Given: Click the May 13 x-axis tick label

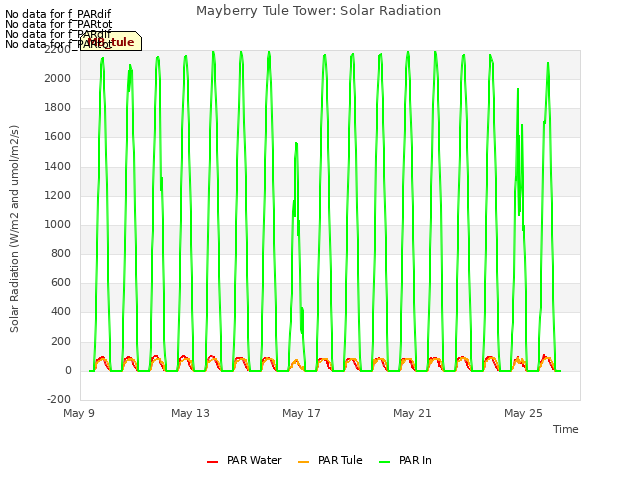Looking at the screenshot, I should (190, 413).
